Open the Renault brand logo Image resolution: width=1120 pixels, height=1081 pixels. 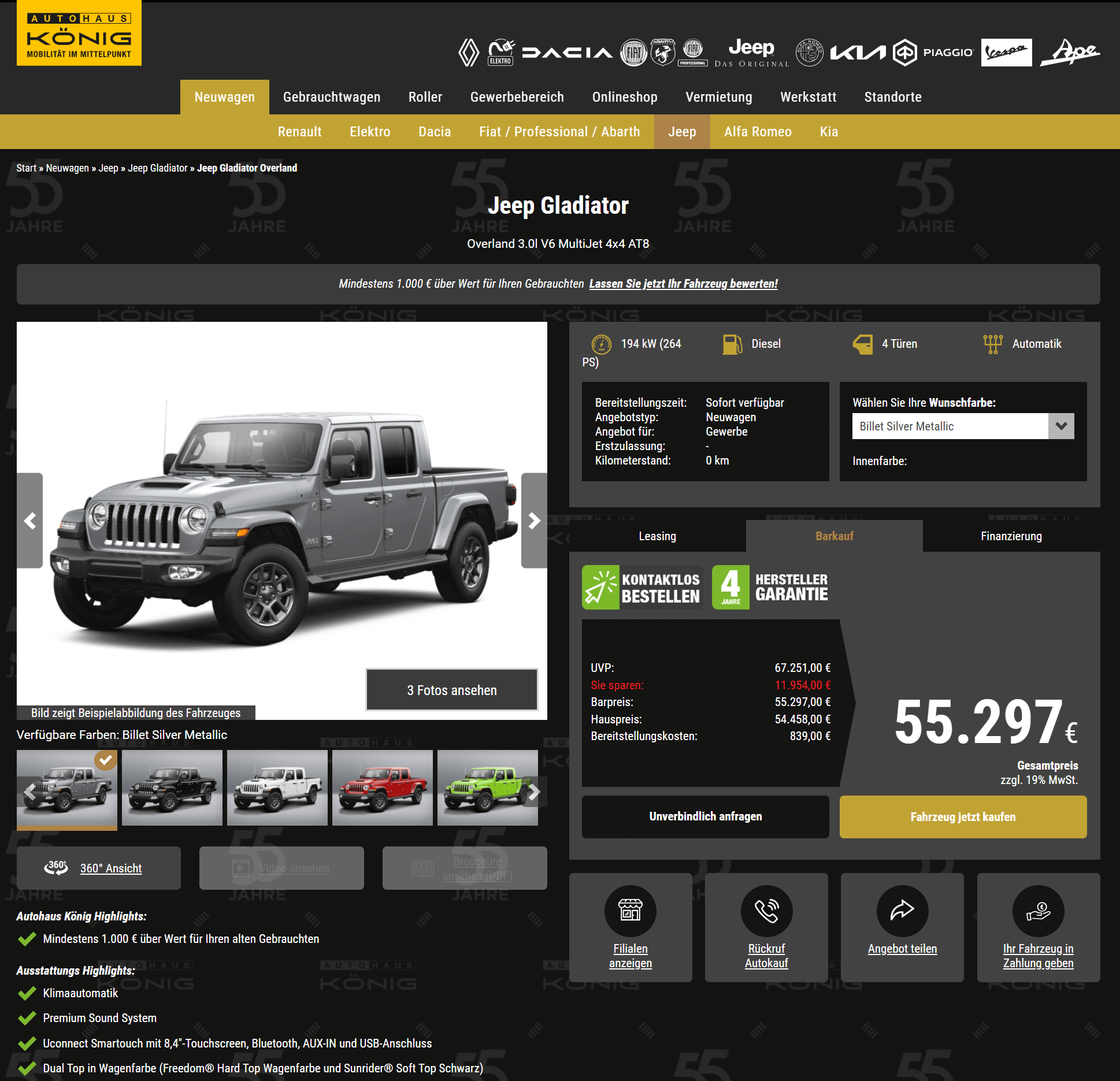pyautogui.click(x=469, y=53)
